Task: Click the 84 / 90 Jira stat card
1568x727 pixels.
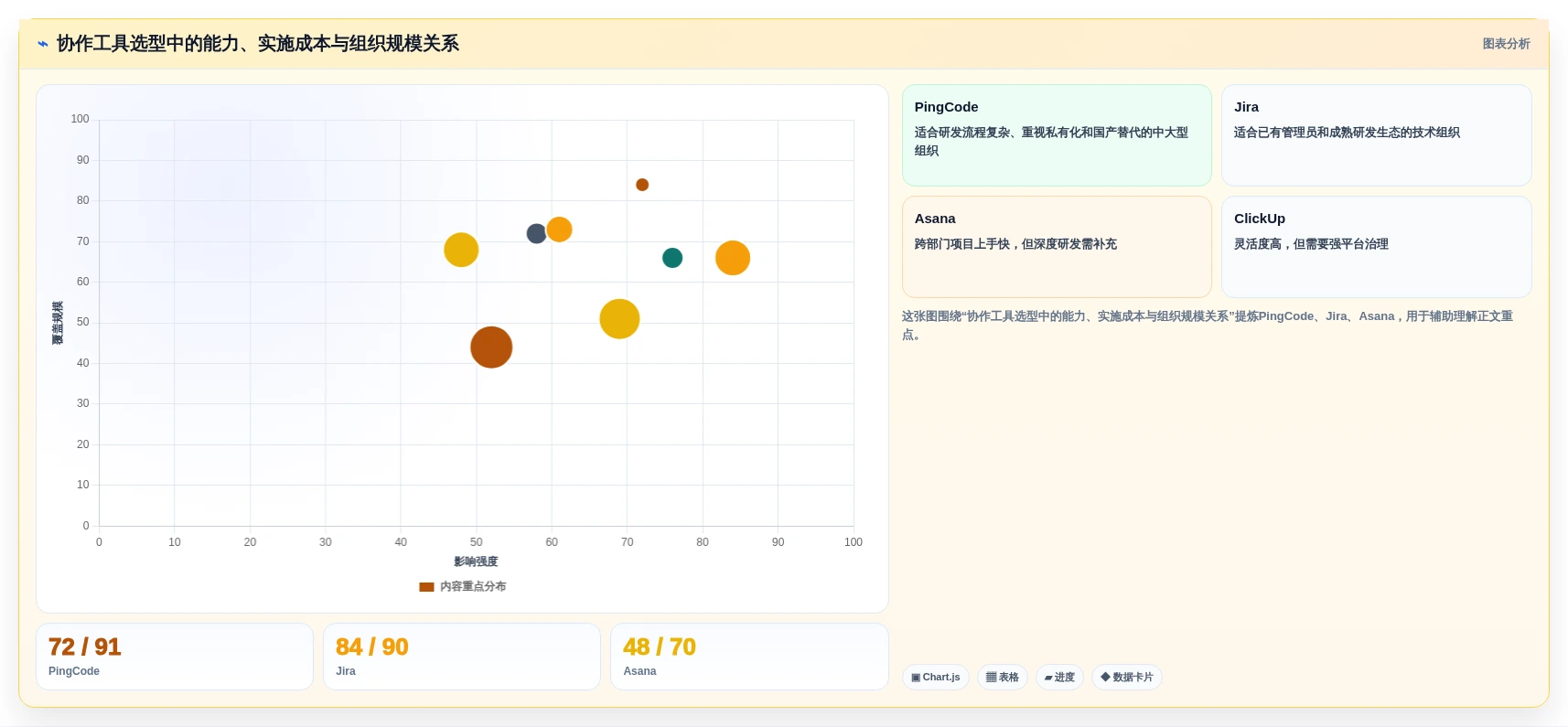Action: [x=462, y=657]
